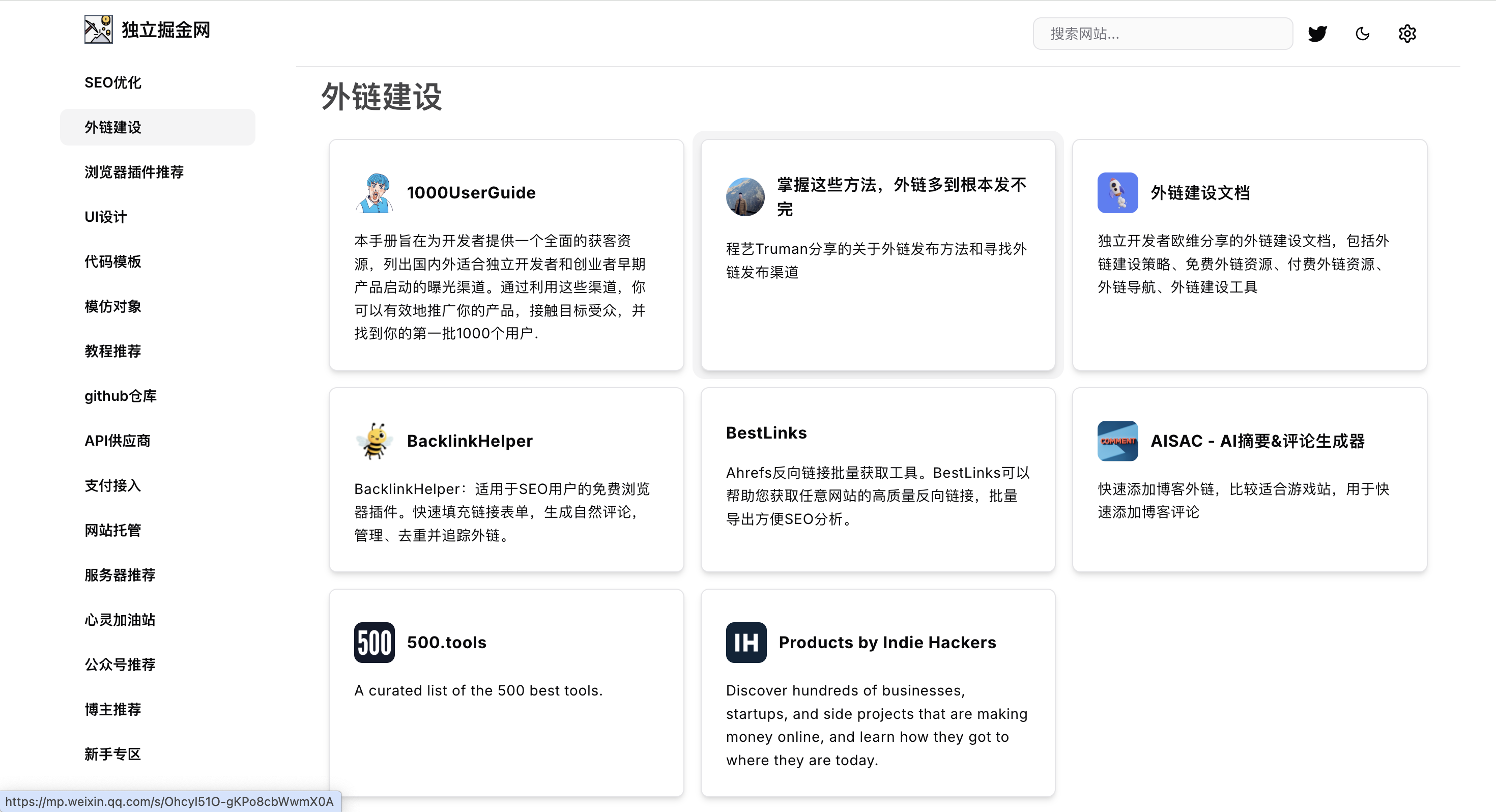Navigate to 新手专区 sidebar item
The image size is (1496, 812).
coord(112,754)
